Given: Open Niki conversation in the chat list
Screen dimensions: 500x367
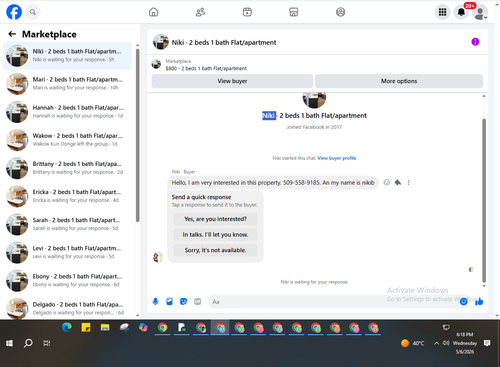Looking at the screenshot, I should click(67, 56).
